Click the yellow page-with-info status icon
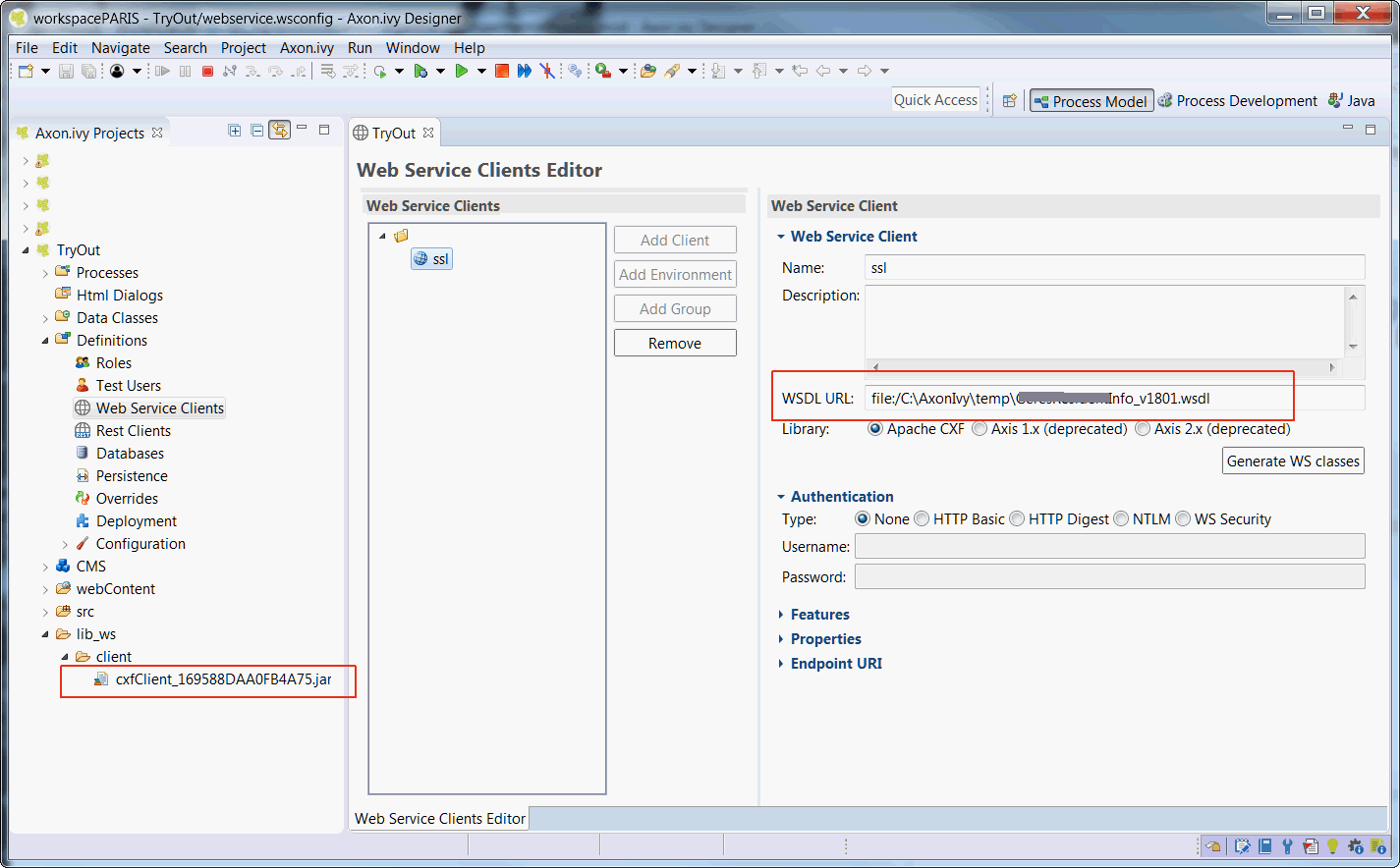1400x868 pixels. click(1379, 845)
